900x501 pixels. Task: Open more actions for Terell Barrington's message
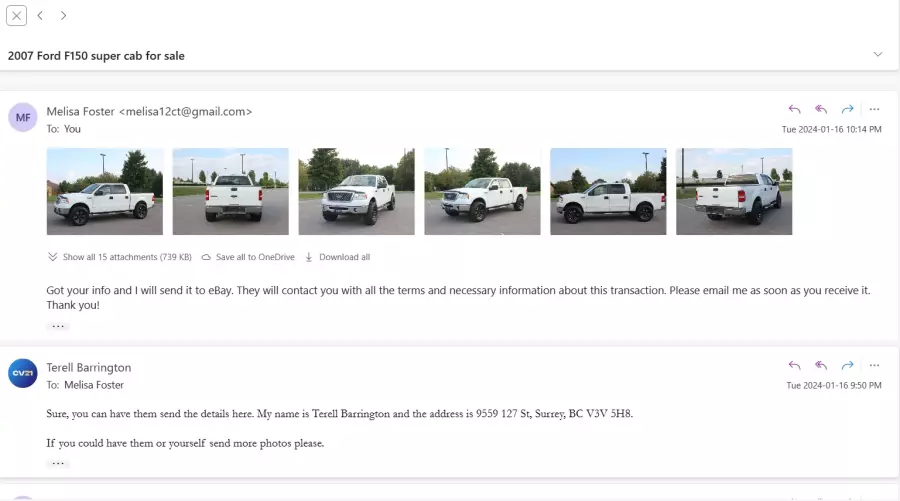tap(874, 365)
